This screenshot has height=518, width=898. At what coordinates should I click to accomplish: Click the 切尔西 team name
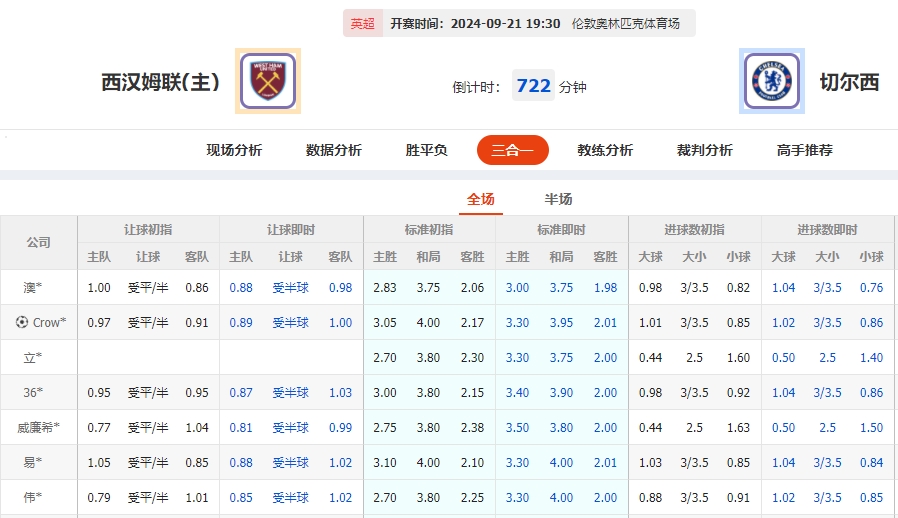coord(849,82)
